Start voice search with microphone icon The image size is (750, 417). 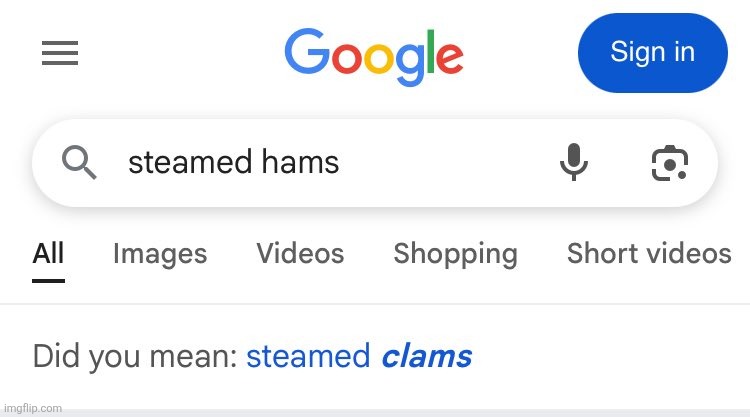click(574, 162)
